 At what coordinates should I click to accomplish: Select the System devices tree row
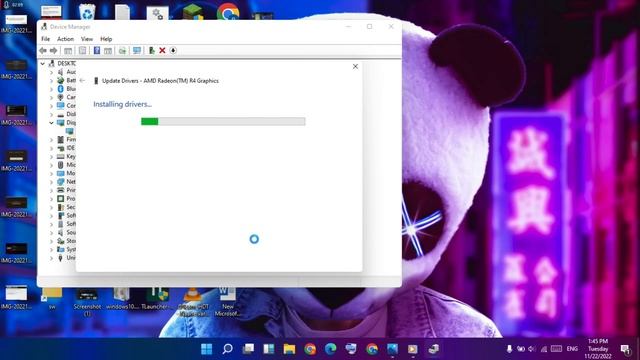click(x=66, y=249)
